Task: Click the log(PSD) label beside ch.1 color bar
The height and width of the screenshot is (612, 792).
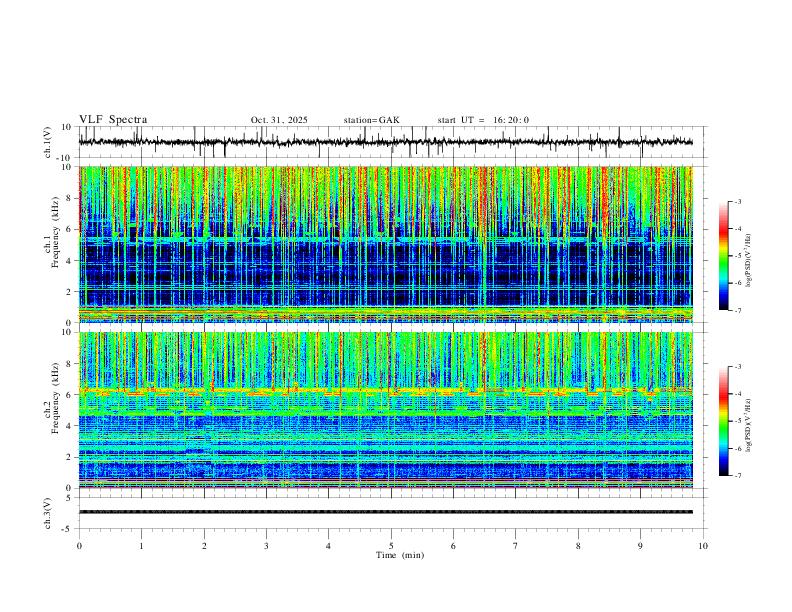Action: tap(748, 261)
